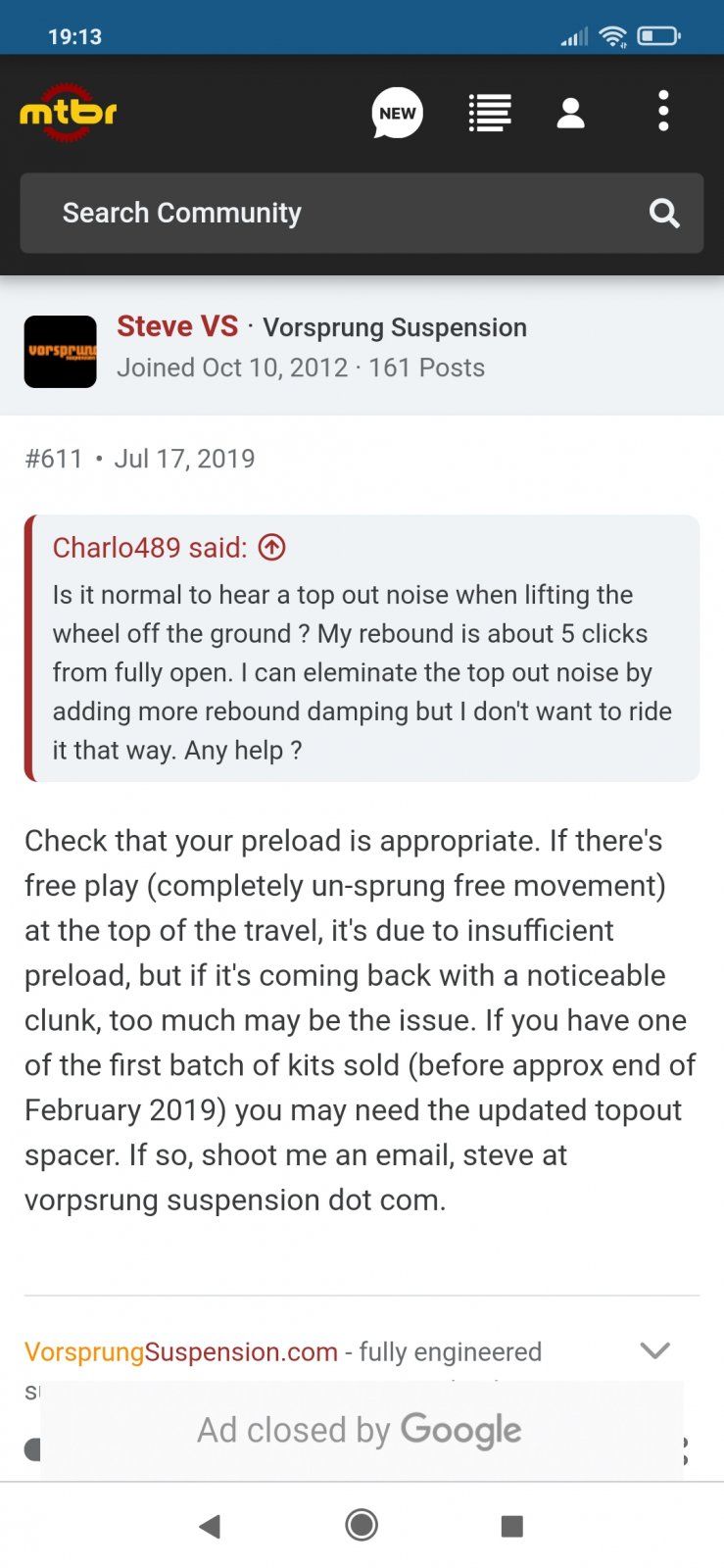
Task: Tap the Android recent apps button
Action: click(511, 1526)
